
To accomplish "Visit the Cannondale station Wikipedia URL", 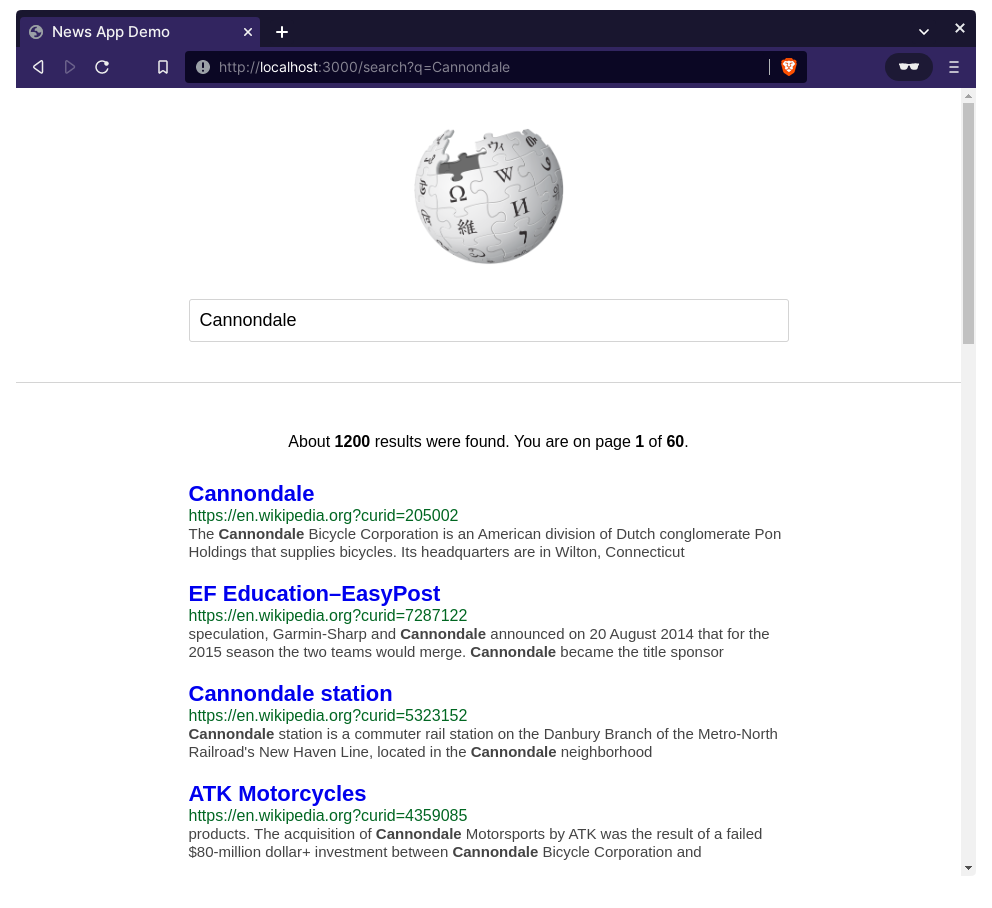I will point(327,715).
